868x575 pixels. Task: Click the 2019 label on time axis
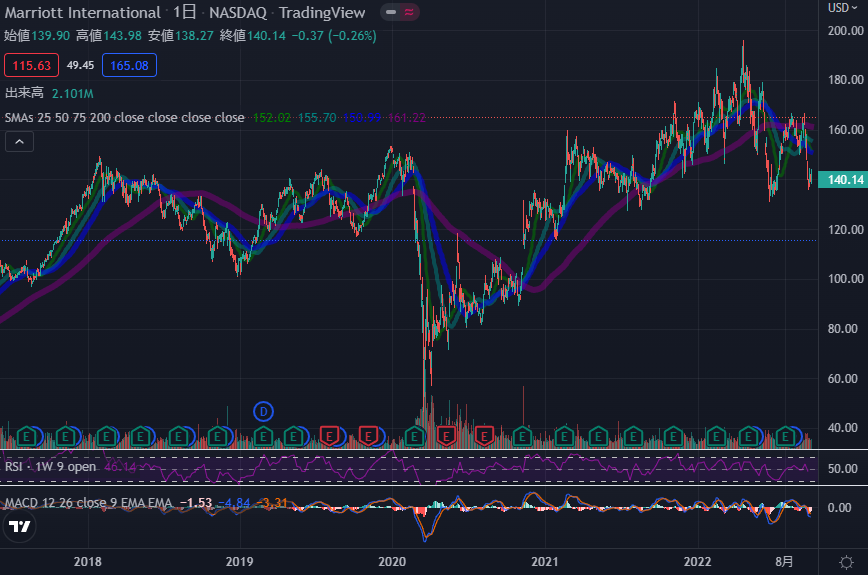pyautogui.click(x=239, y=562)
